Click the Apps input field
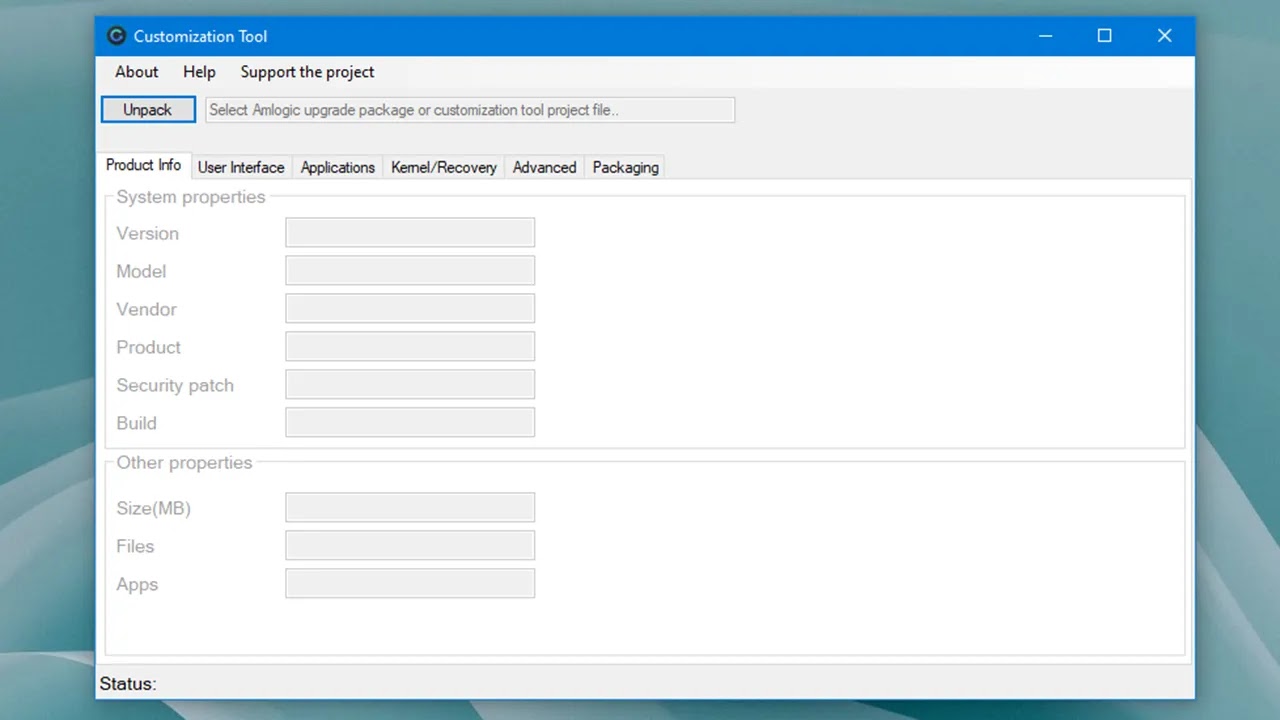Screen dimensions: 1280x720 [410, 583]
